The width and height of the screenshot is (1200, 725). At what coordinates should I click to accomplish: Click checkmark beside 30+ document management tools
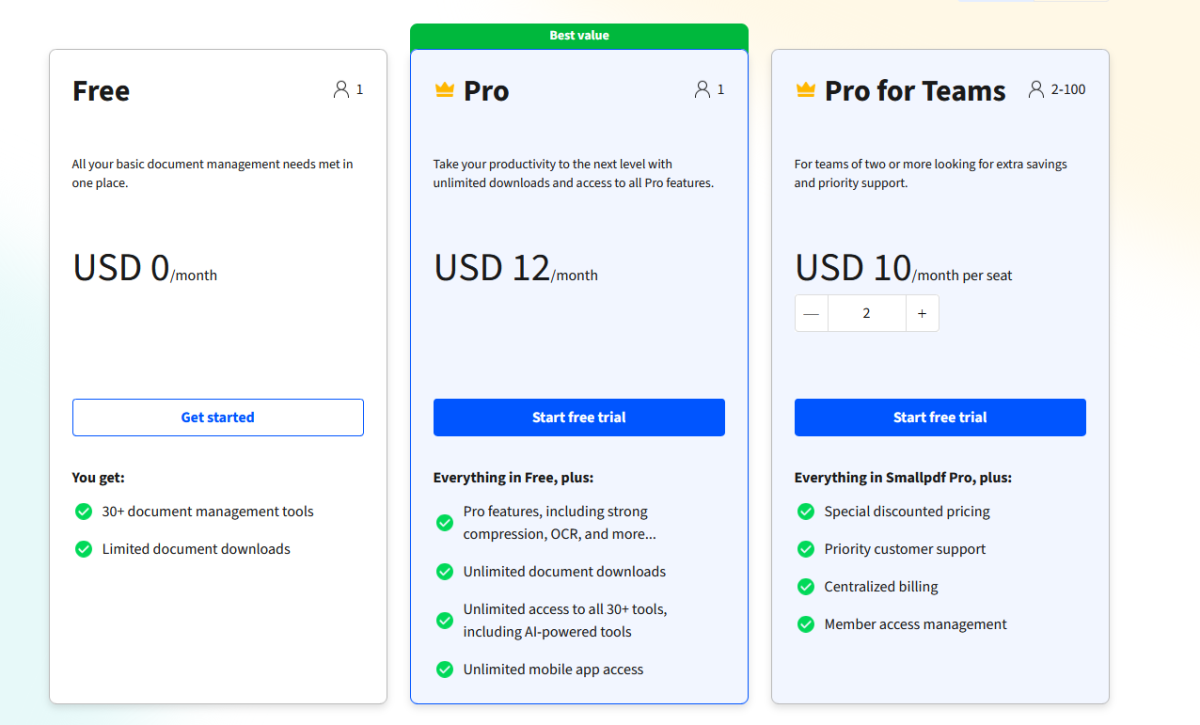(x=83, y=511)
